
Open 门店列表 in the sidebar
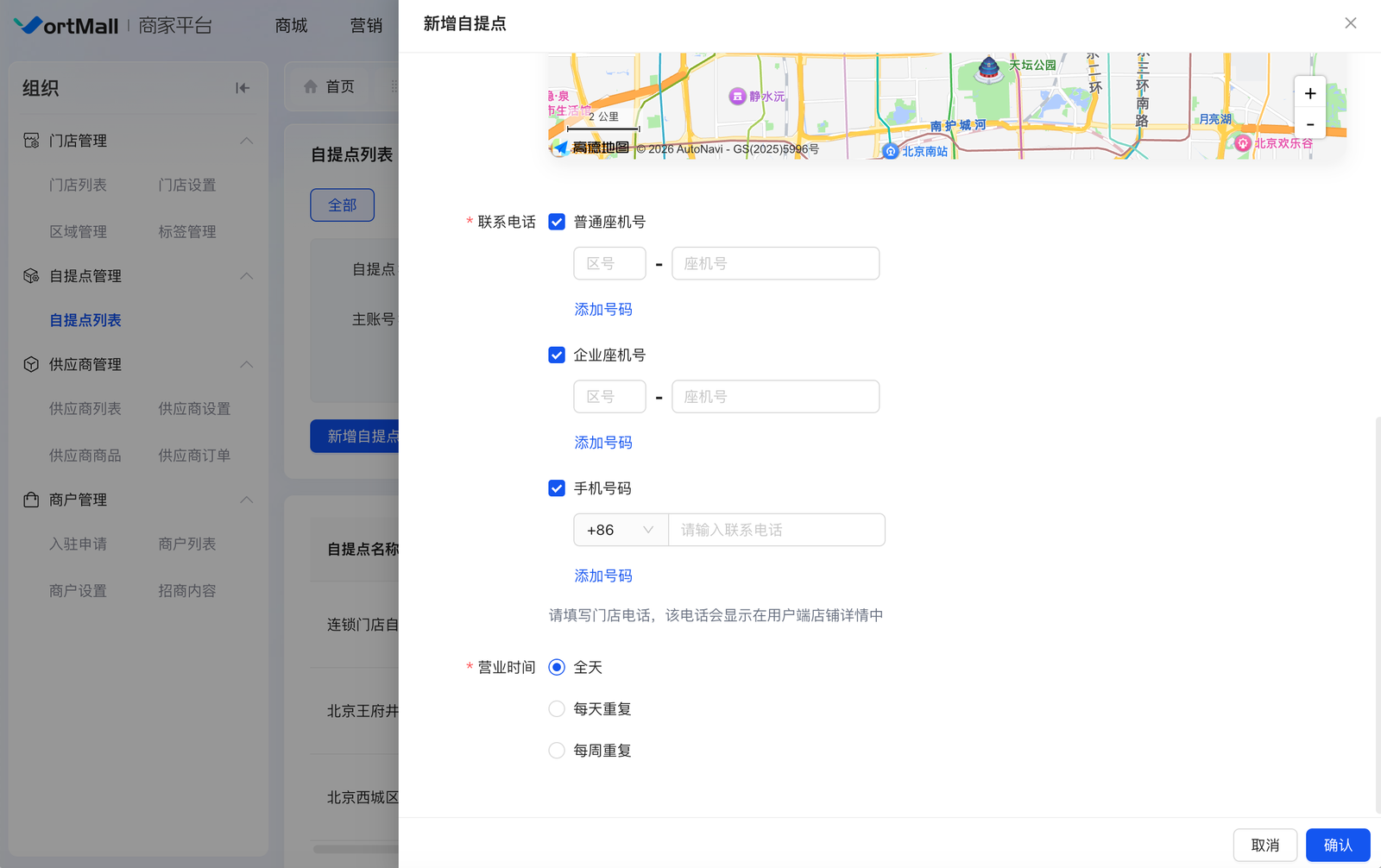[78, 186]
